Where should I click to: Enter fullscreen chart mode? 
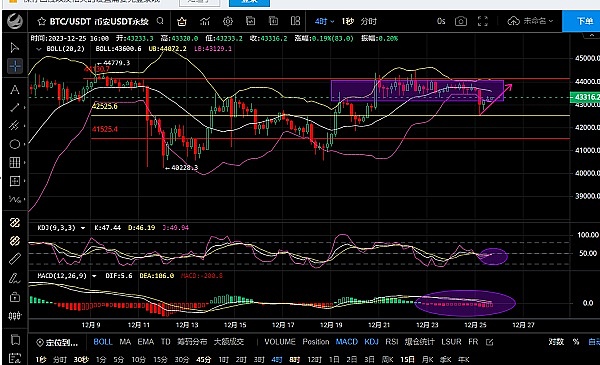483,21
